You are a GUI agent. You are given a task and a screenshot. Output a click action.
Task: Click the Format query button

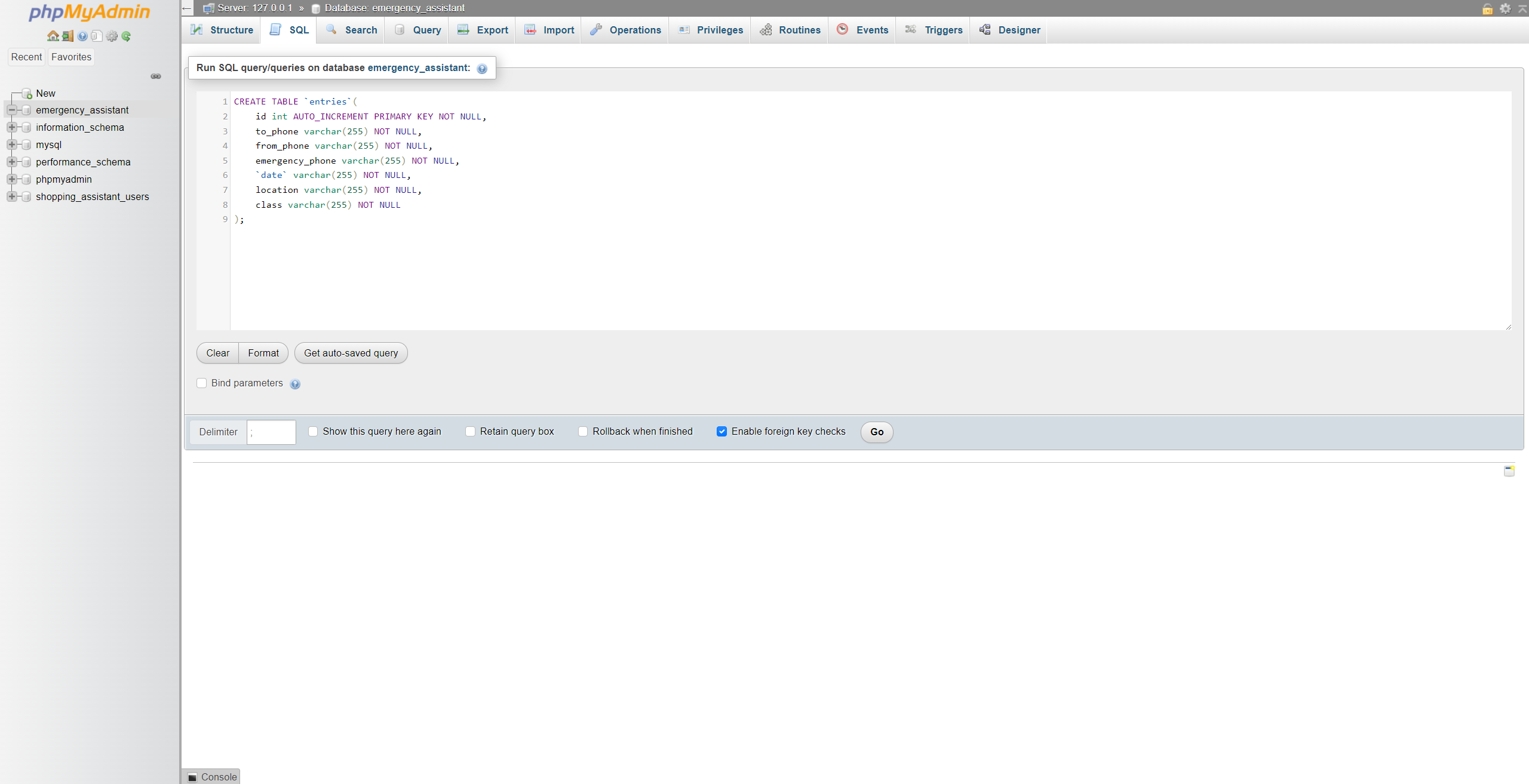point(263,353)
